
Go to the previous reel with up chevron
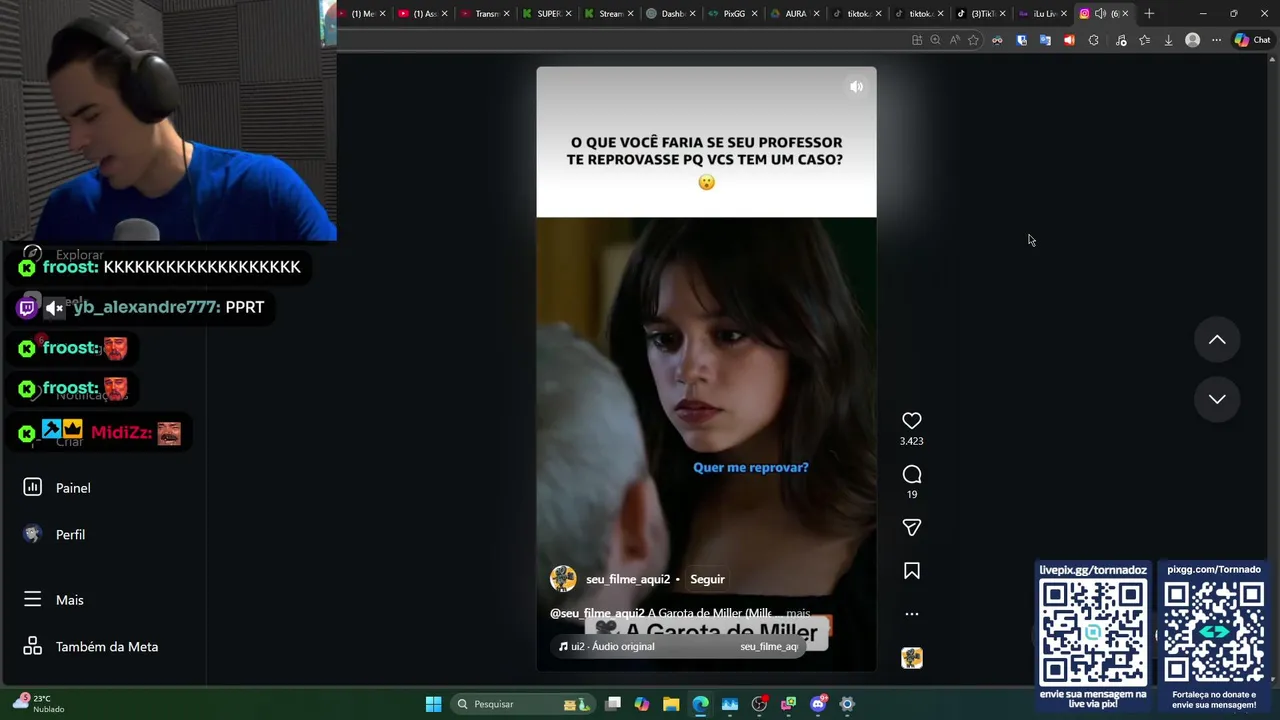1217,340
